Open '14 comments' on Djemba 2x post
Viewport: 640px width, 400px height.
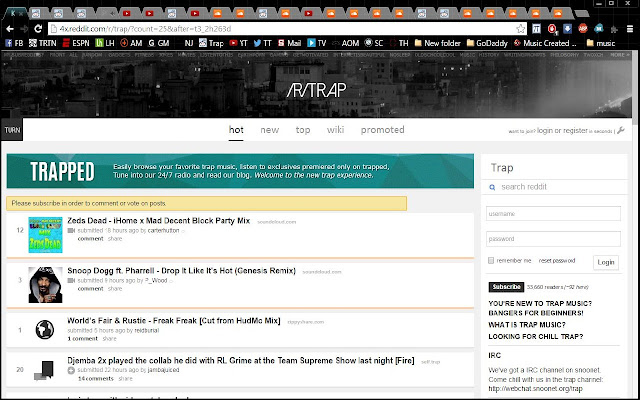[x=96, y=379]
